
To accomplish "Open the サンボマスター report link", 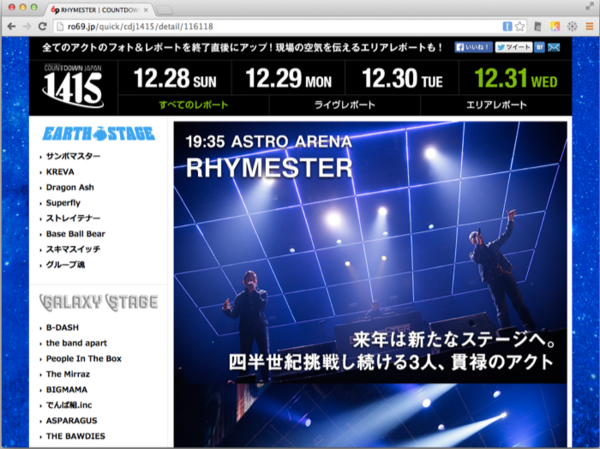I will (x=73, y=156).
